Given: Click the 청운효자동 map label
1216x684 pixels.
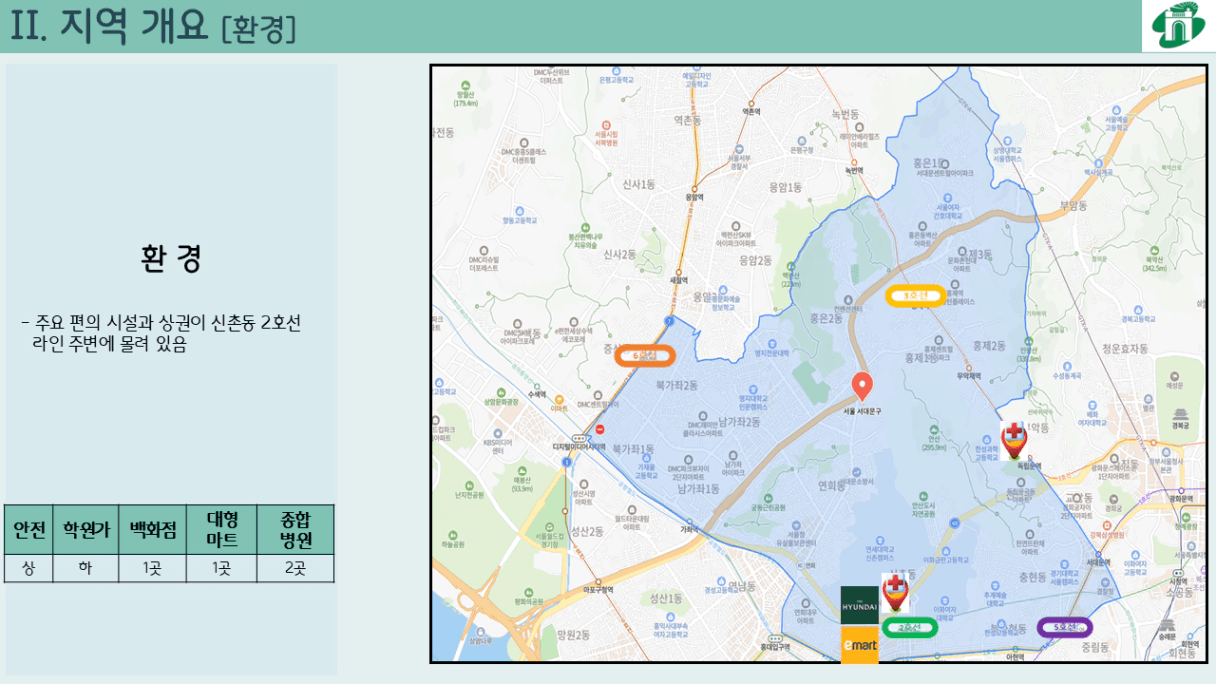Looking at the screenshot, I should coord(1126,349).
